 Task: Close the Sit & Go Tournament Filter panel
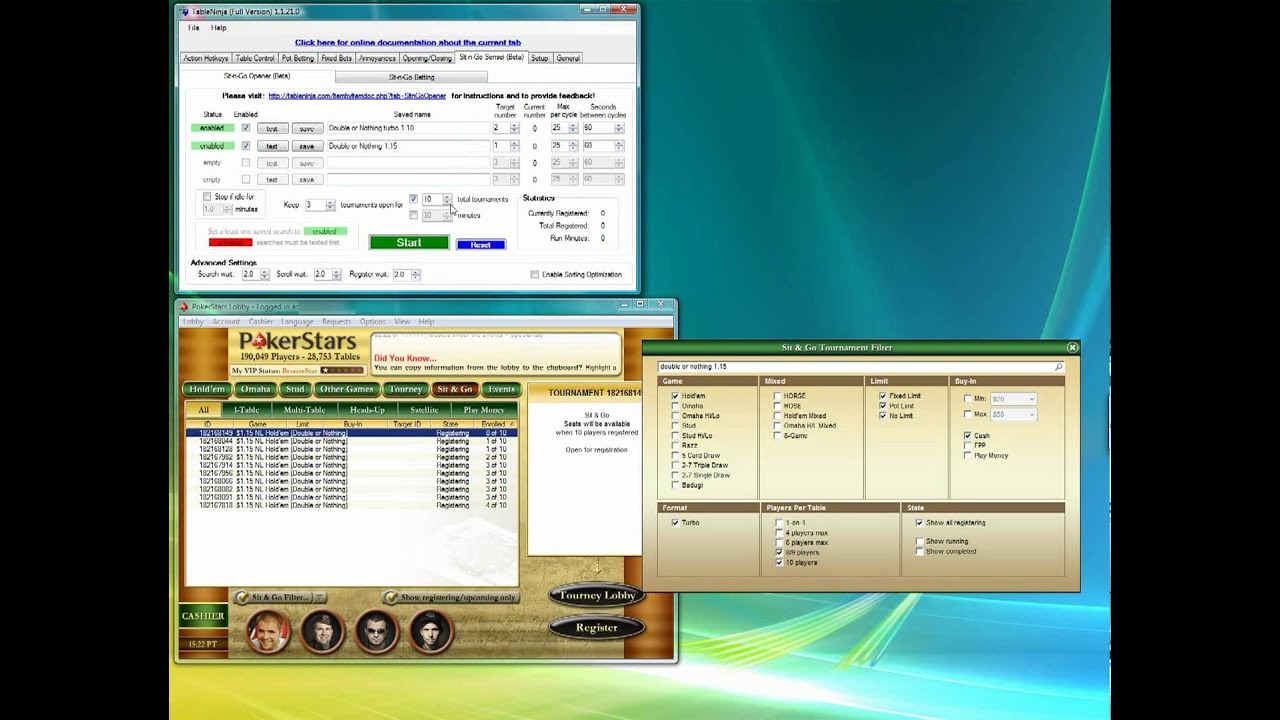1072,348
